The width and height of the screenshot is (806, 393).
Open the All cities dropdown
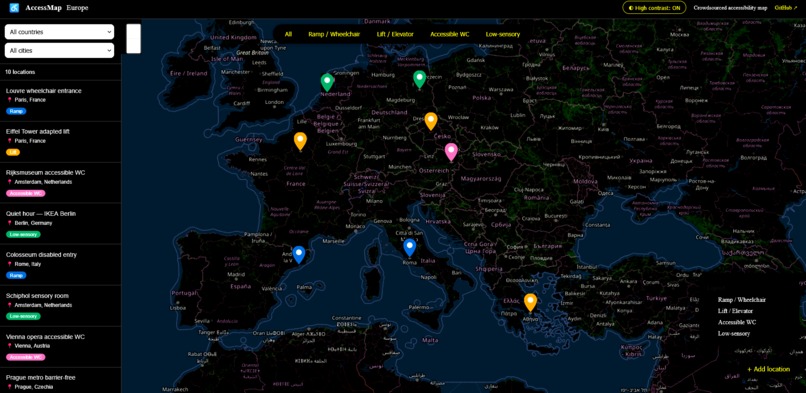tap(60, 50)
